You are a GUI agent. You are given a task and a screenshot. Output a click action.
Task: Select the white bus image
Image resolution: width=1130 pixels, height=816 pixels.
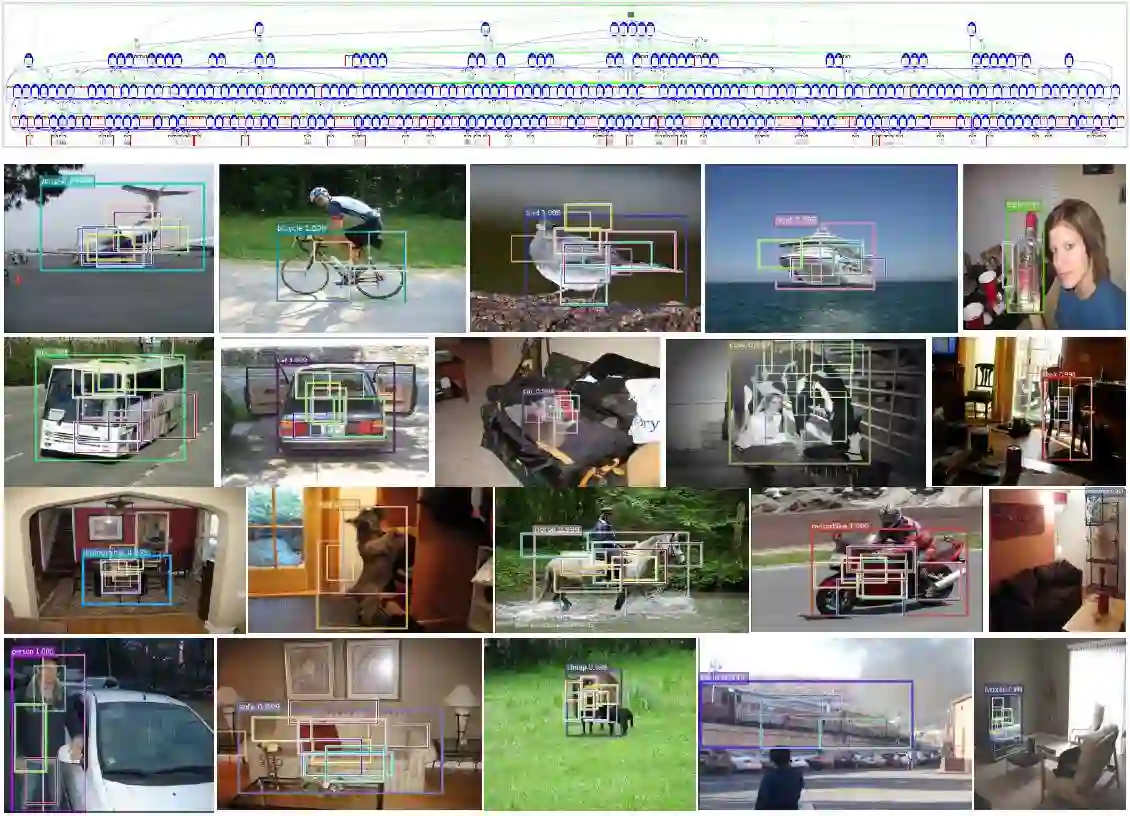pos(109,412)
